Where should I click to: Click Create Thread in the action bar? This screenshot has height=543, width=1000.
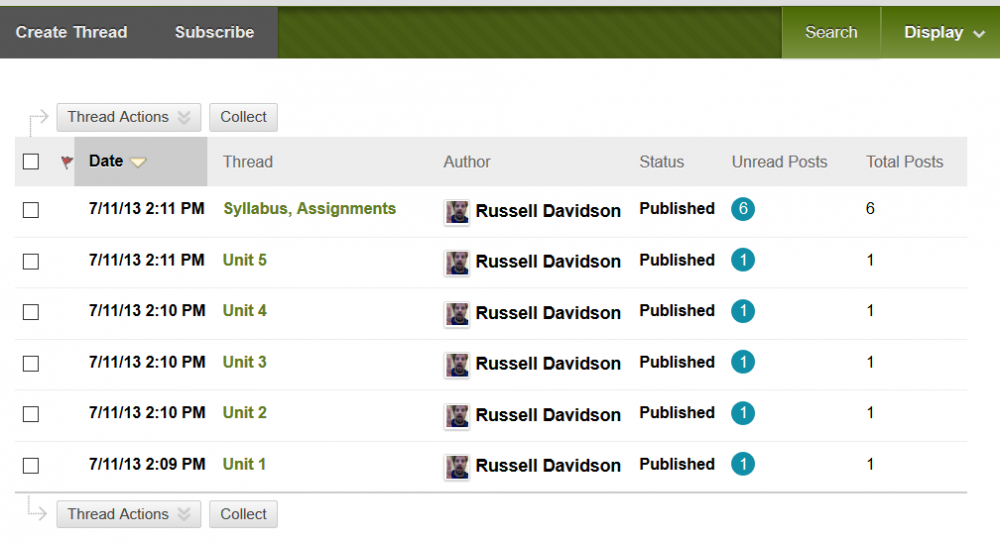pyautogui.click(x=72, y=33)
